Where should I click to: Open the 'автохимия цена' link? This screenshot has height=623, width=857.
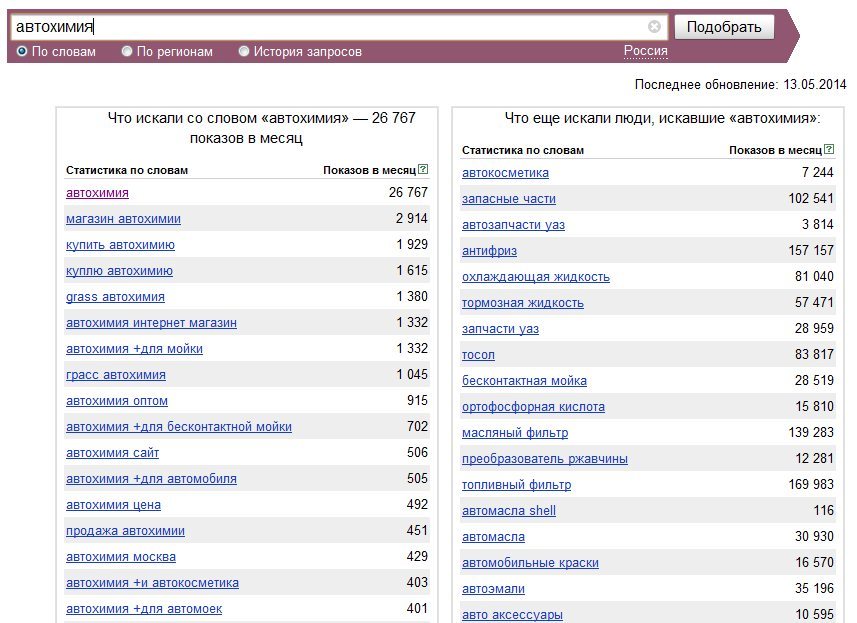point(113,505)
